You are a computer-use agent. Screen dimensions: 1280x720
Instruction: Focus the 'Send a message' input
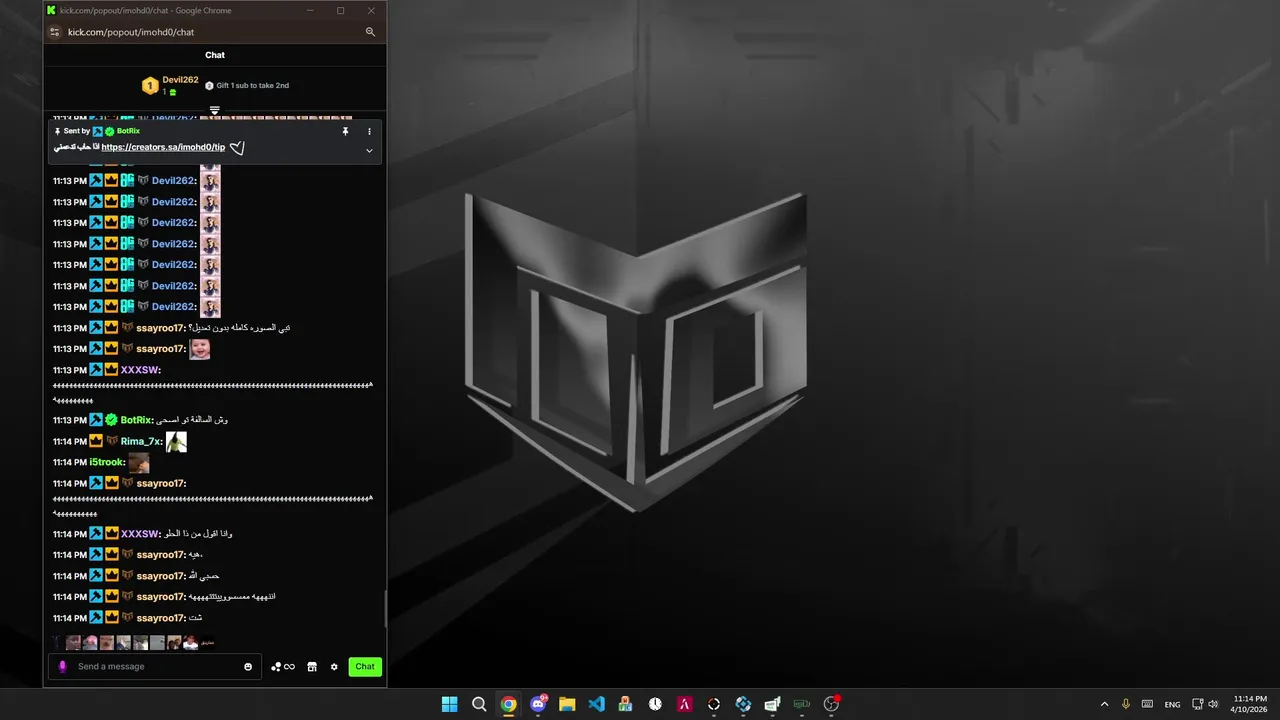[155, 666]
